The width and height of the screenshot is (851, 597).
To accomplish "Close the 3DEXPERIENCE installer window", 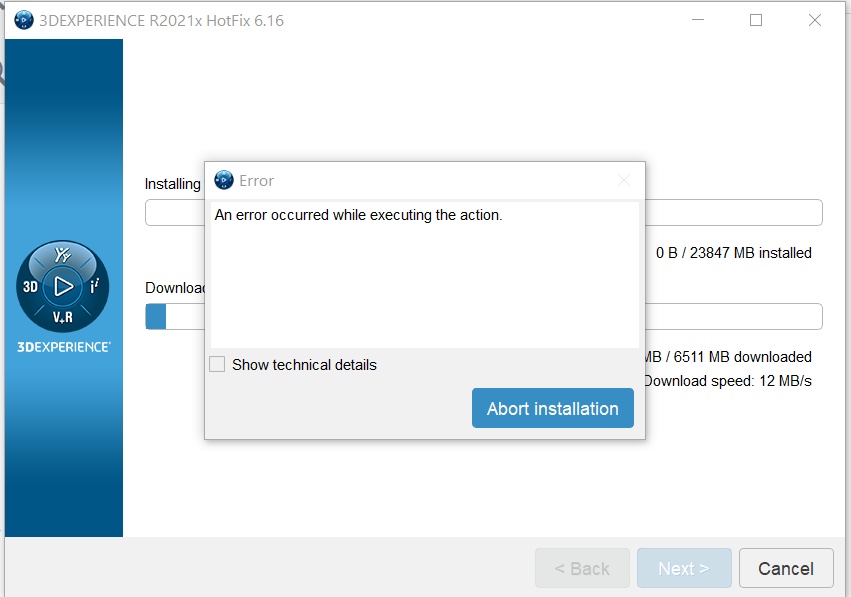I will pyautogui.click(x=815, y=20).
